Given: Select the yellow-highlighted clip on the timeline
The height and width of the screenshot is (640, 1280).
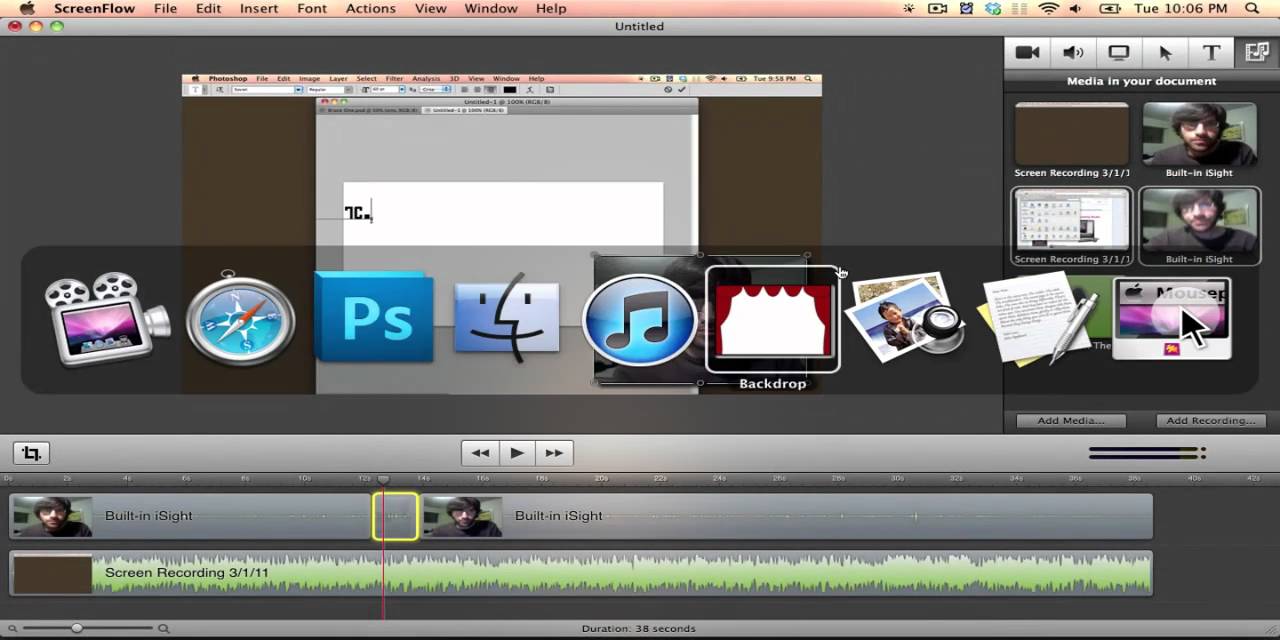Looking at the screenshot, I should pos(395,516).
